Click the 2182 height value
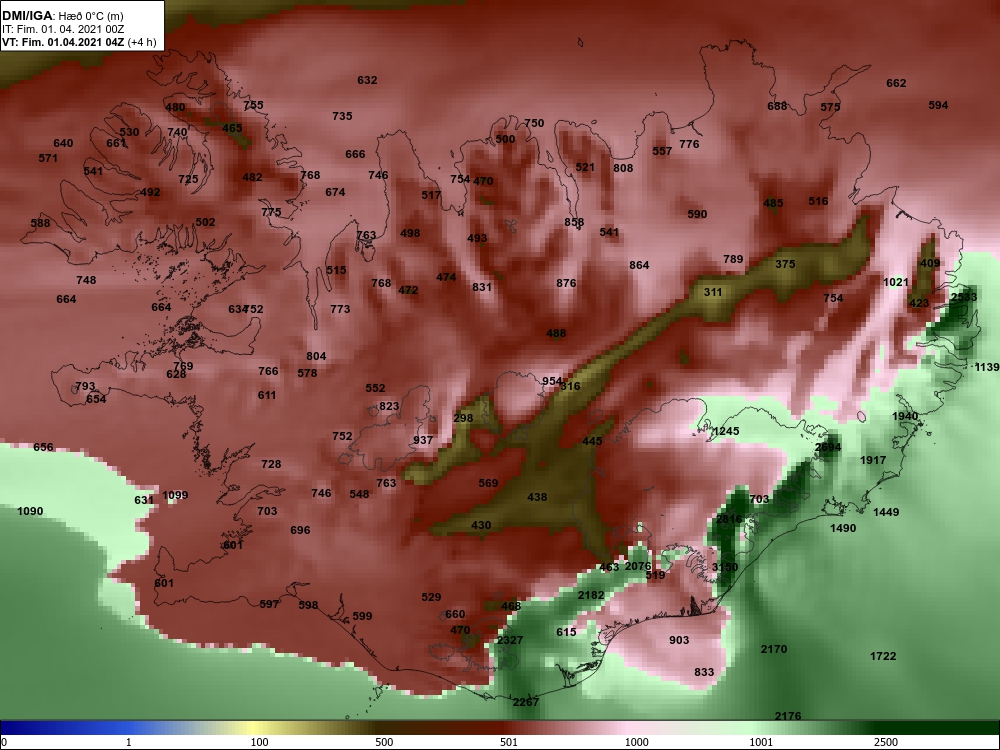This screenshot has height=750, width=1000. click(591, 595)
